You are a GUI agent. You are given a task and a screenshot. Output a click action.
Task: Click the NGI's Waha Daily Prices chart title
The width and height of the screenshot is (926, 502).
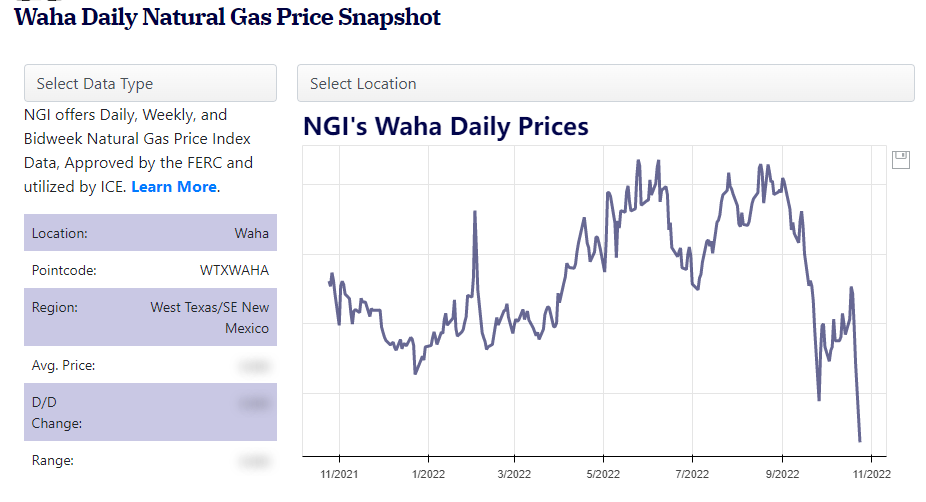point(446,127)
